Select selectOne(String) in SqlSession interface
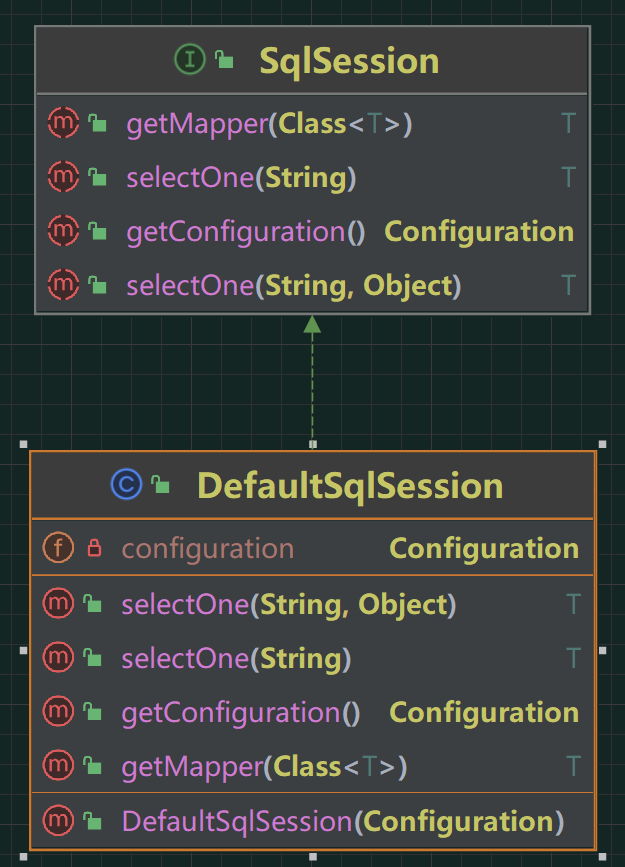The image size is (625, 867). click(x=312, y=177)
